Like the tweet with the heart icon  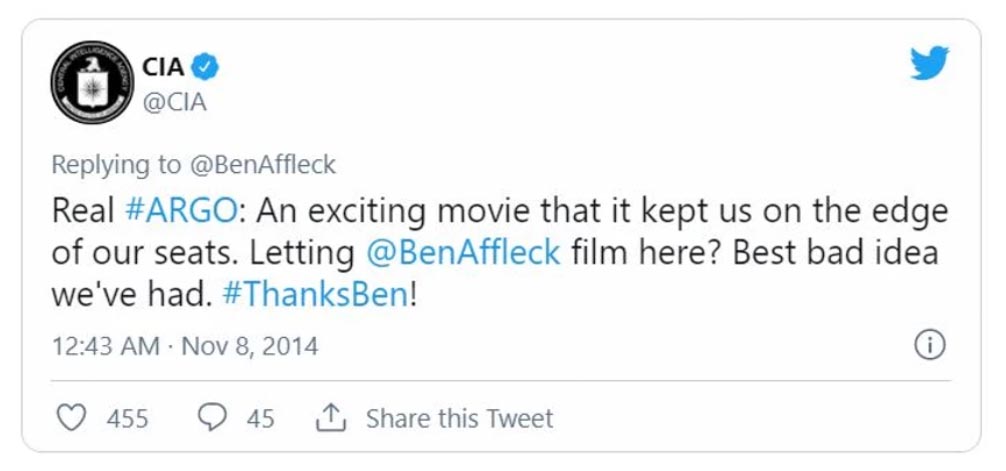point(71,418)
